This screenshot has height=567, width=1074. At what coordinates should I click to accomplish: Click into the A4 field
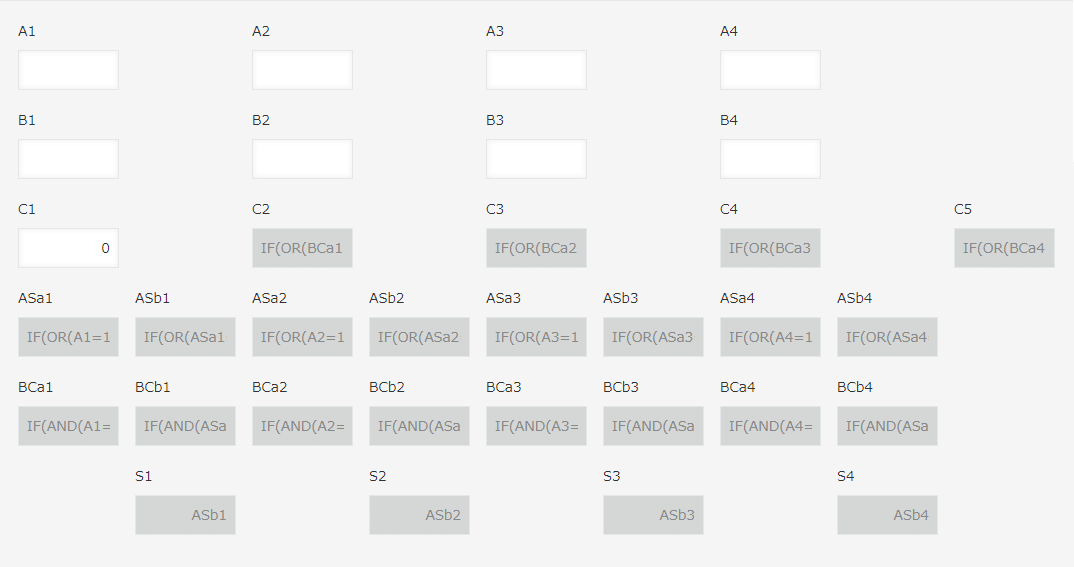click(x=770, y=70)
